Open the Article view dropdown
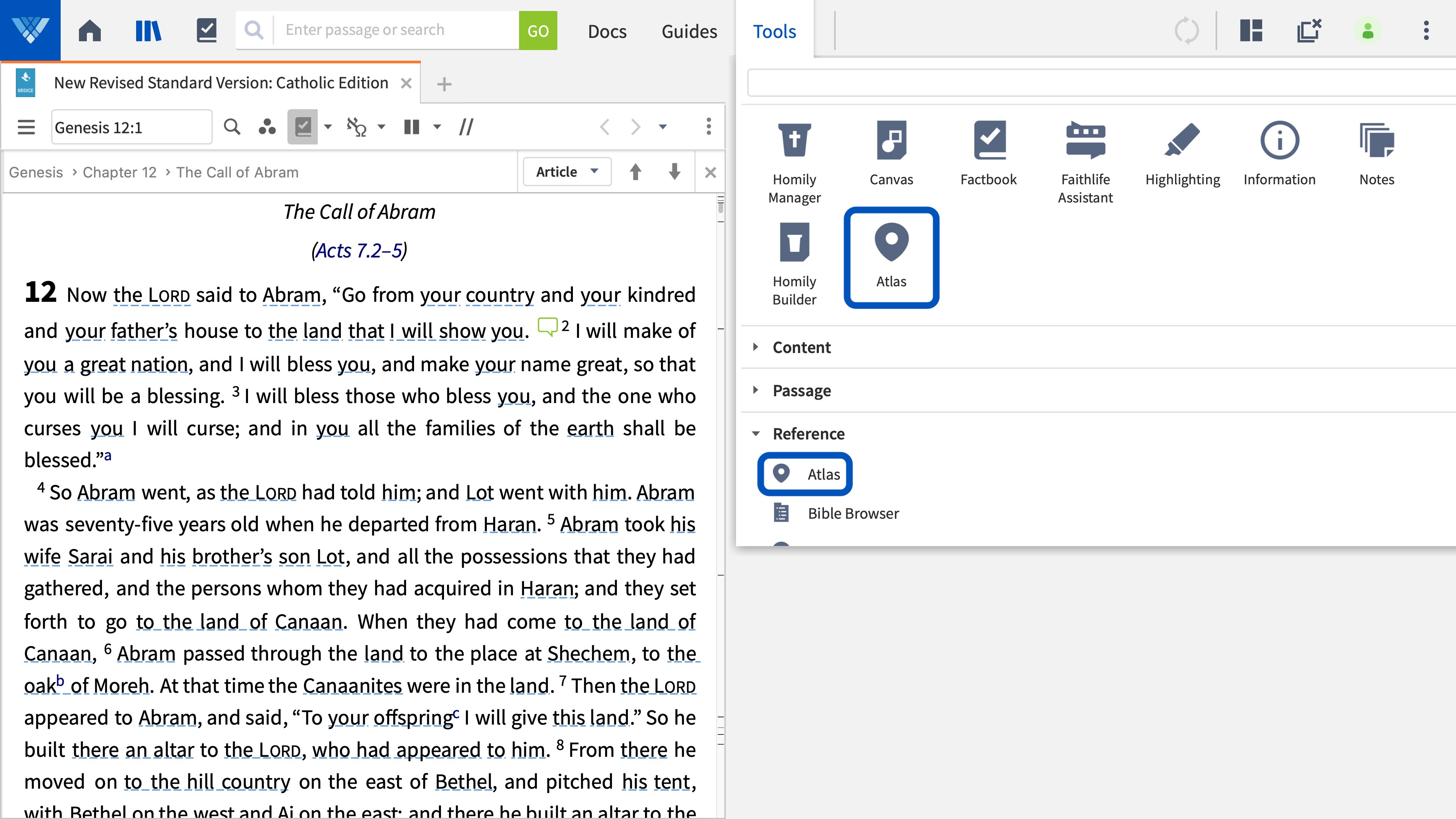1456x819 pixels. pos(566,171)
